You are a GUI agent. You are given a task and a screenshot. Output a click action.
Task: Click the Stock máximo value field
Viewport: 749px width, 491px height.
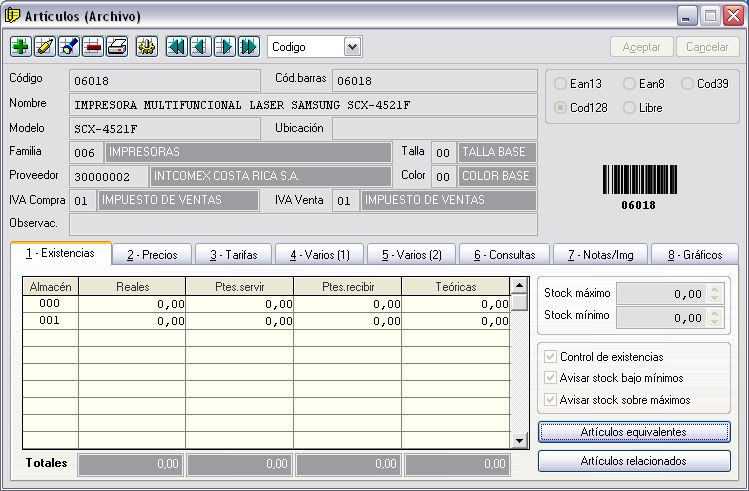coord(663,294)
